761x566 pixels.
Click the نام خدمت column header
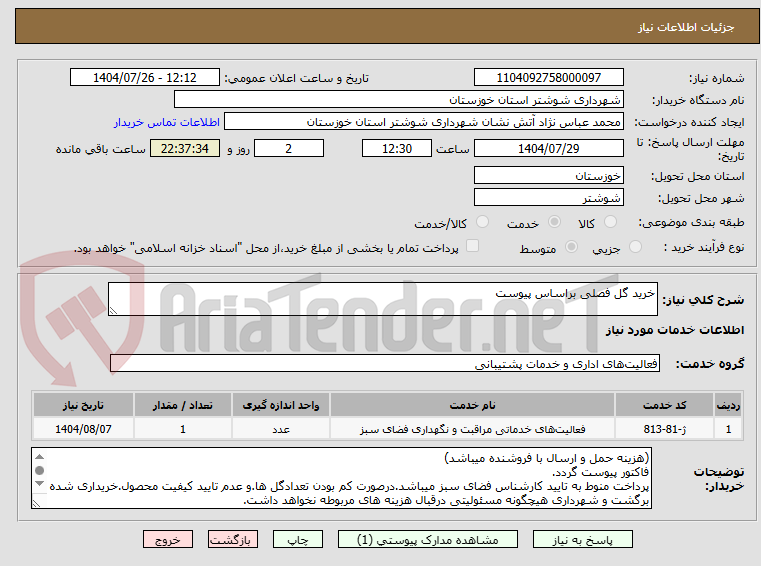(472, 405)
